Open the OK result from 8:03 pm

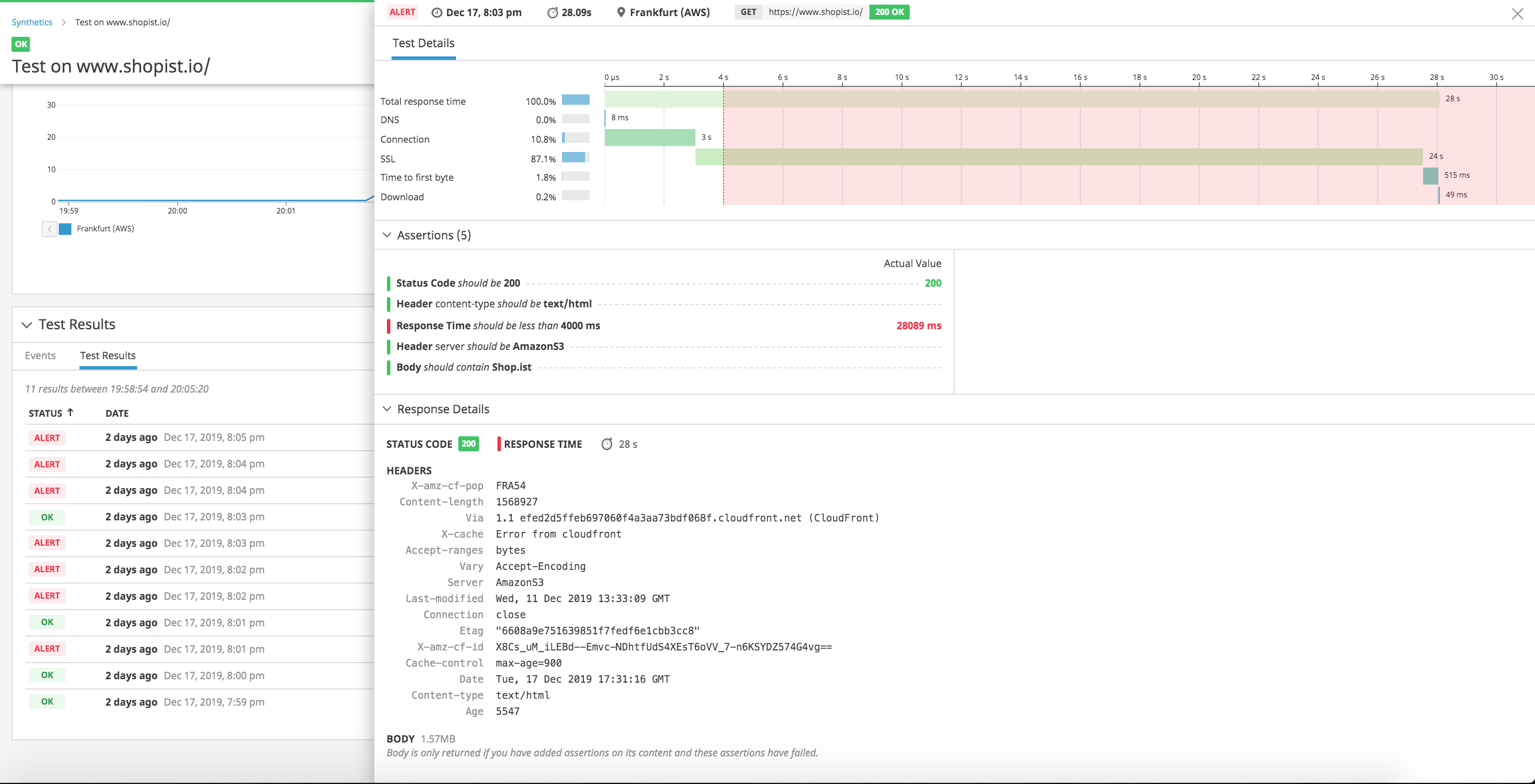pyautogui.click(x=200, y=516)
